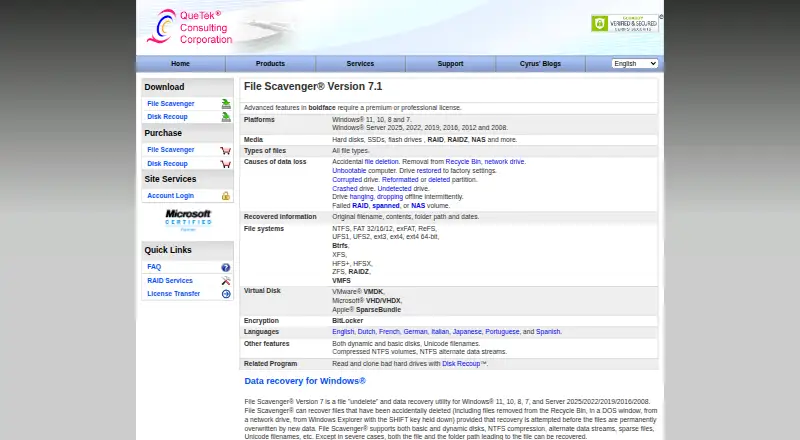The width and height of the screenshot is (800, 440).
Task: Follow the 'Crashed' drive link
Action: [345, 189]
